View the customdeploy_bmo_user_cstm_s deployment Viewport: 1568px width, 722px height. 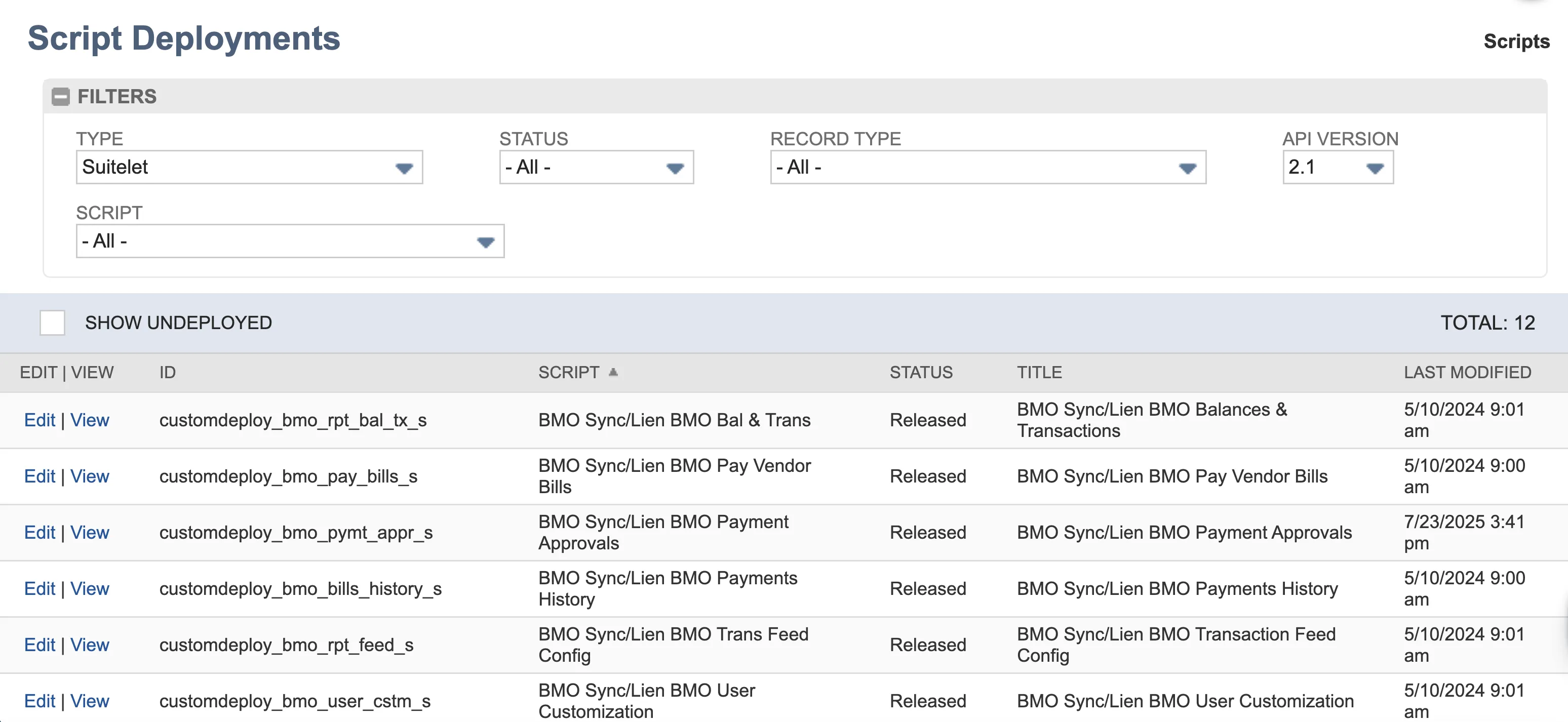(x=90, y=701)
